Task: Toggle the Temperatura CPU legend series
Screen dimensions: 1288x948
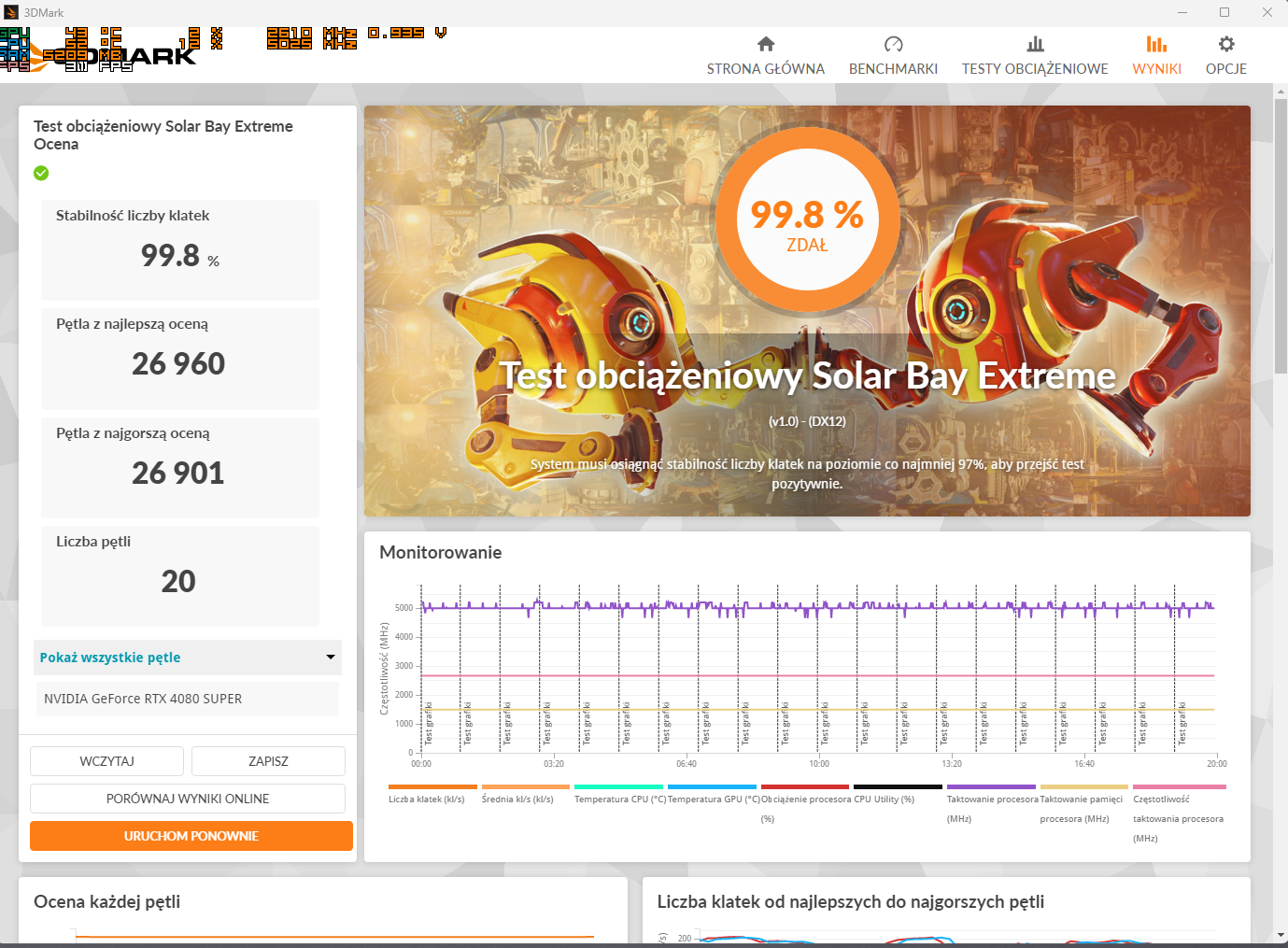Action: click(x=619, y=799)
